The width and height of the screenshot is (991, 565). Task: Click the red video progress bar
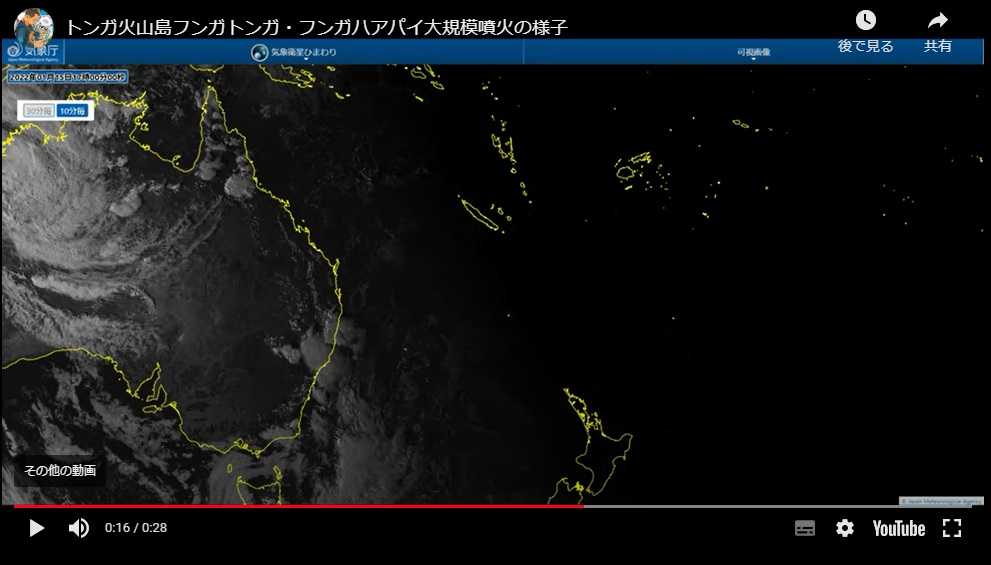(298, 506)
